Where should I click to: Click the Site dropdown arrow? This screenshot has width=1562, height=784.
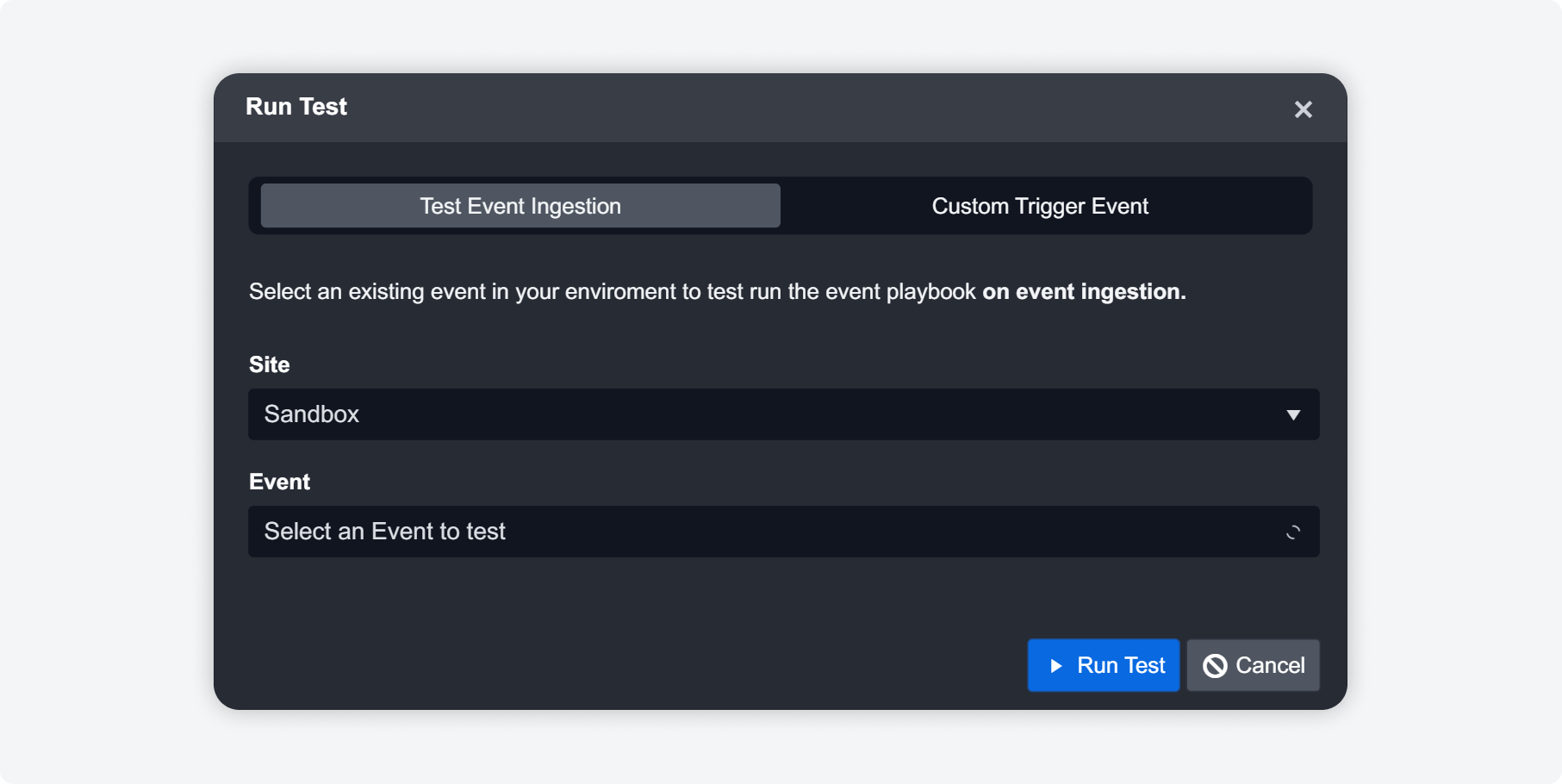click(1292, 415)
